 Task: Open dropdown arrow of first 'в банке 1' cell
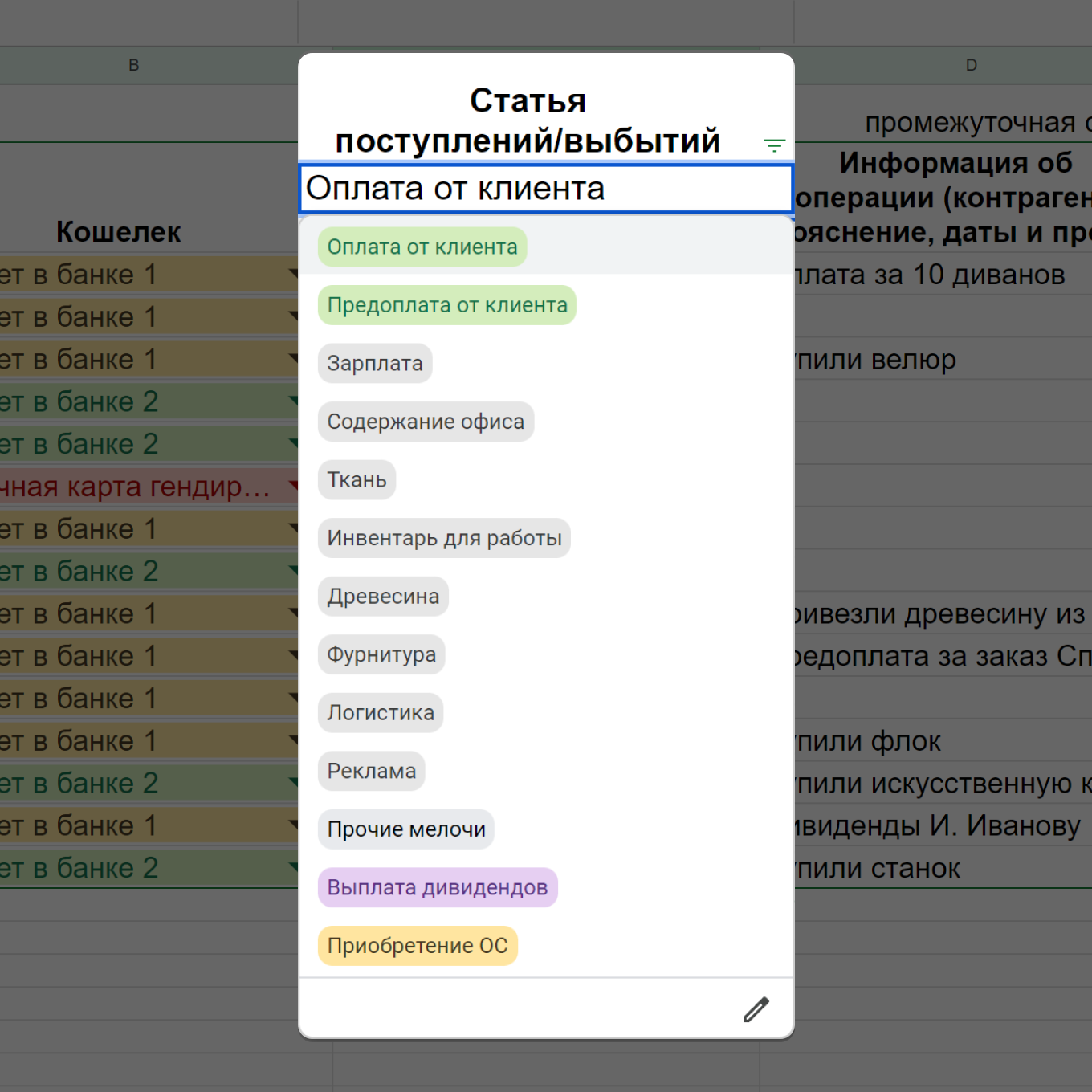tap(293, 274)
